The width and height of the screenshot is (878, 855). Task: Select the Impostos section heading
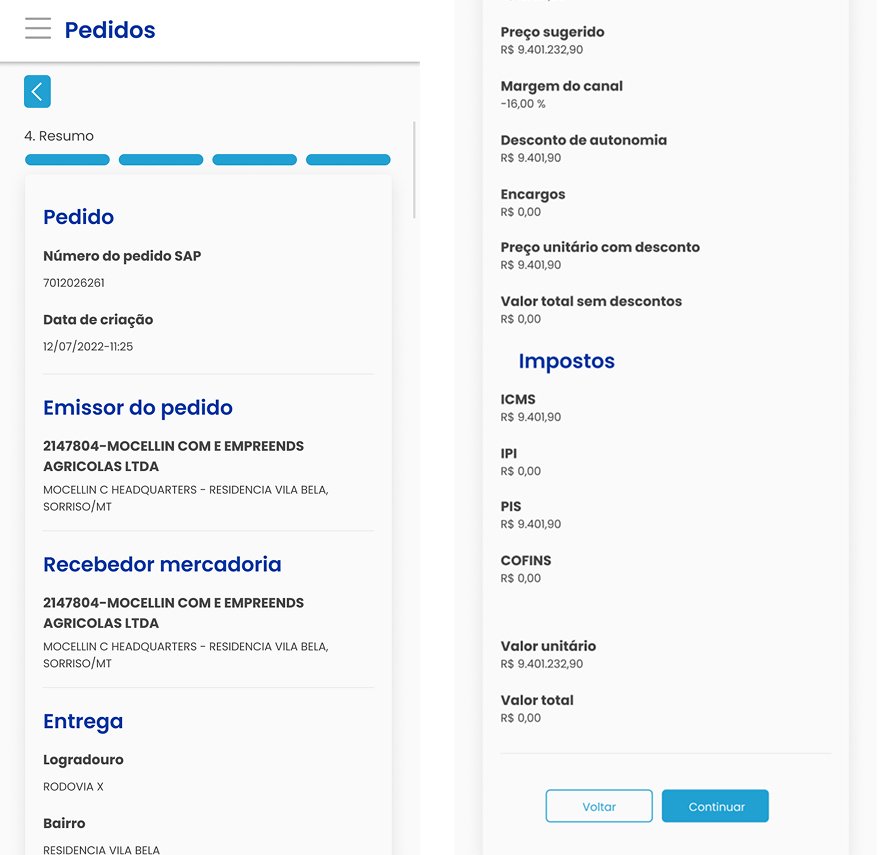567,361
